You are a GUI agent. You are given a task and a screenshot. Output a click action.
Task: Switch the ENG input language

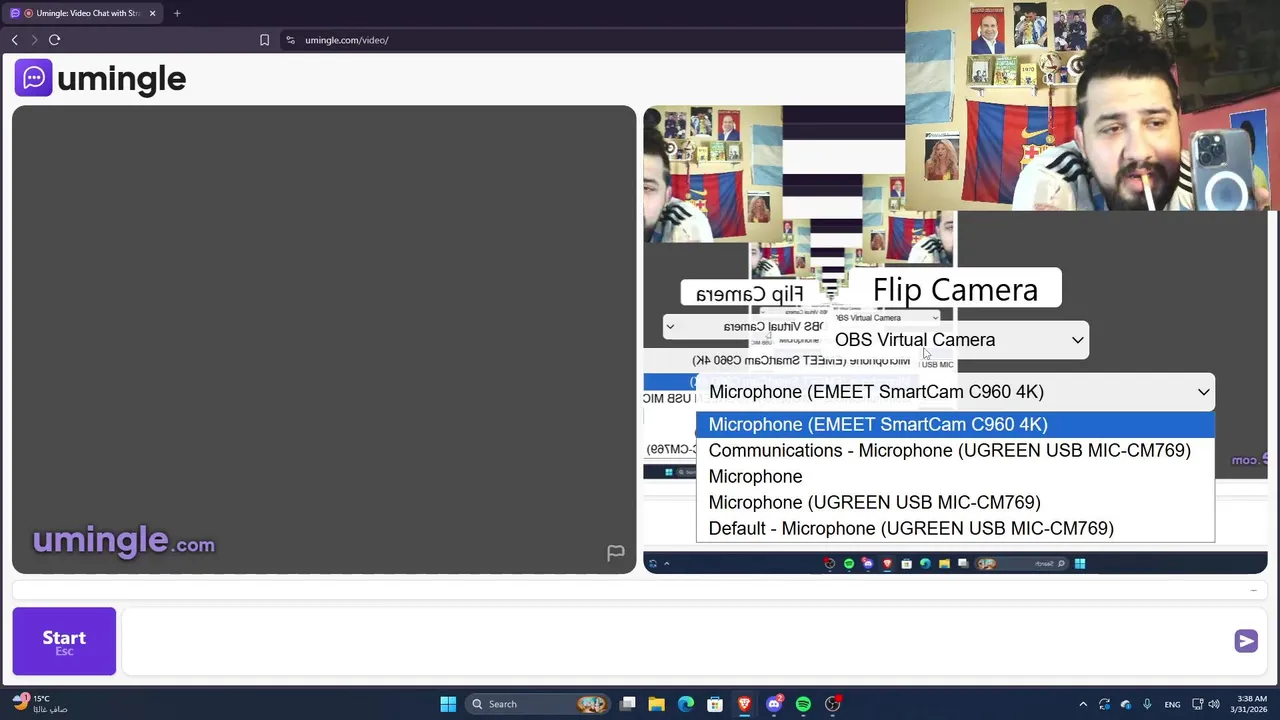pyautogui.click(x=1172, y=704)
